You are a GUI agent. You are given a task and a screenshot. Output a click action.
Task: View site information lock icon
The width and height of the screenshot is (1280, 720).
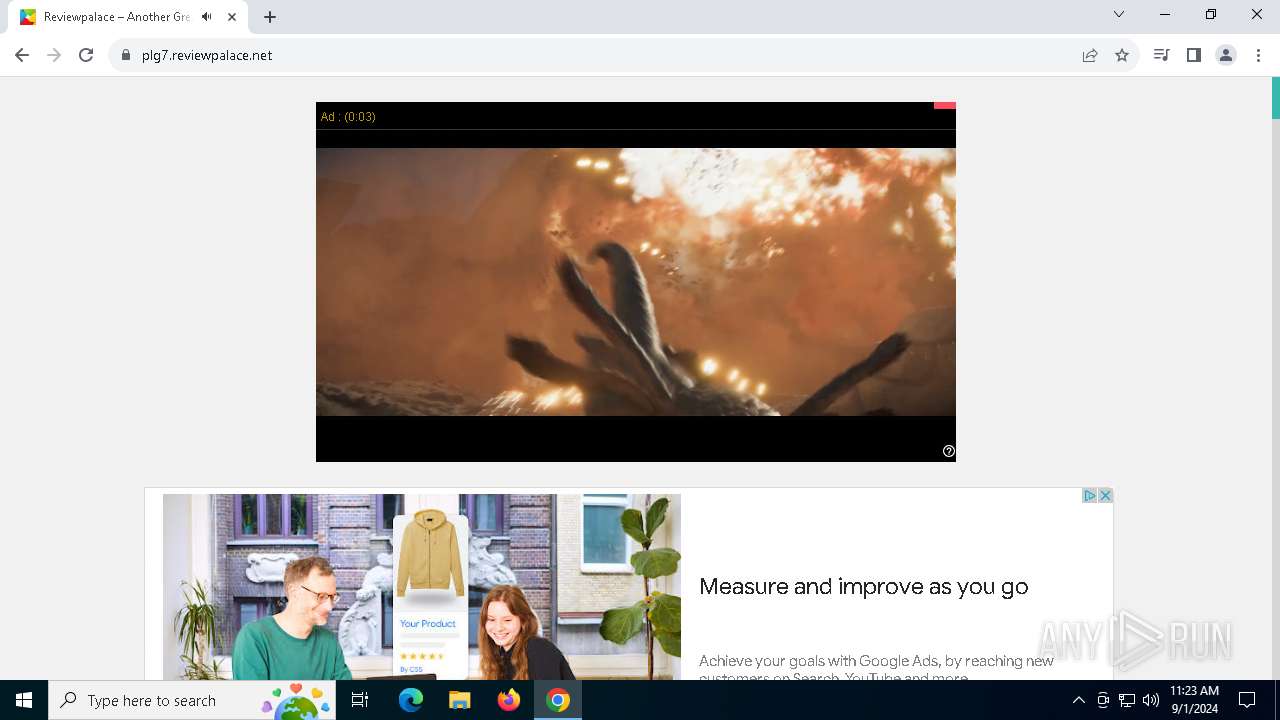[126, 55]
